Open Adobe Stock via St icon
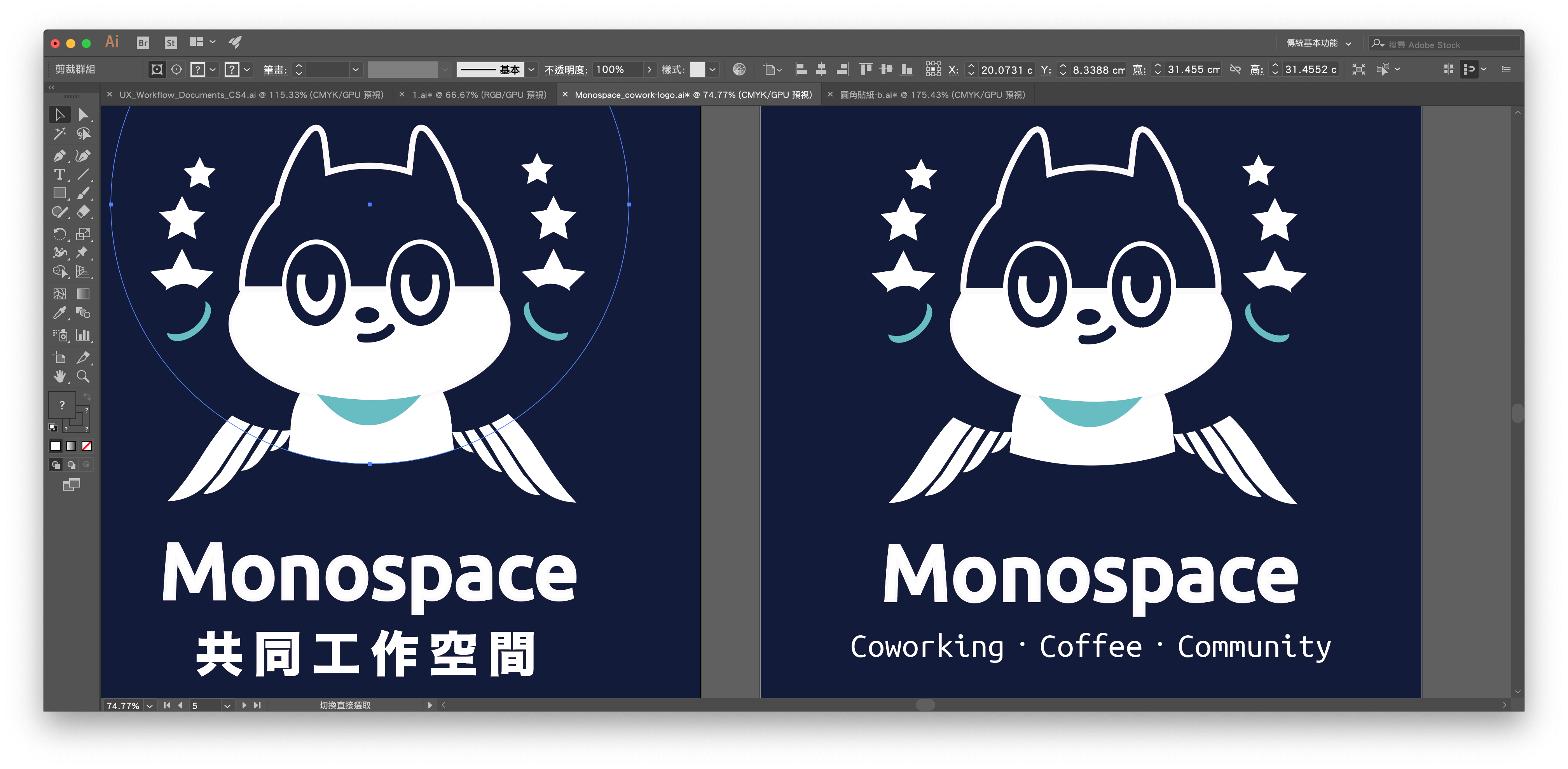This screenshot has width=1568, height=769. (171, 43)
